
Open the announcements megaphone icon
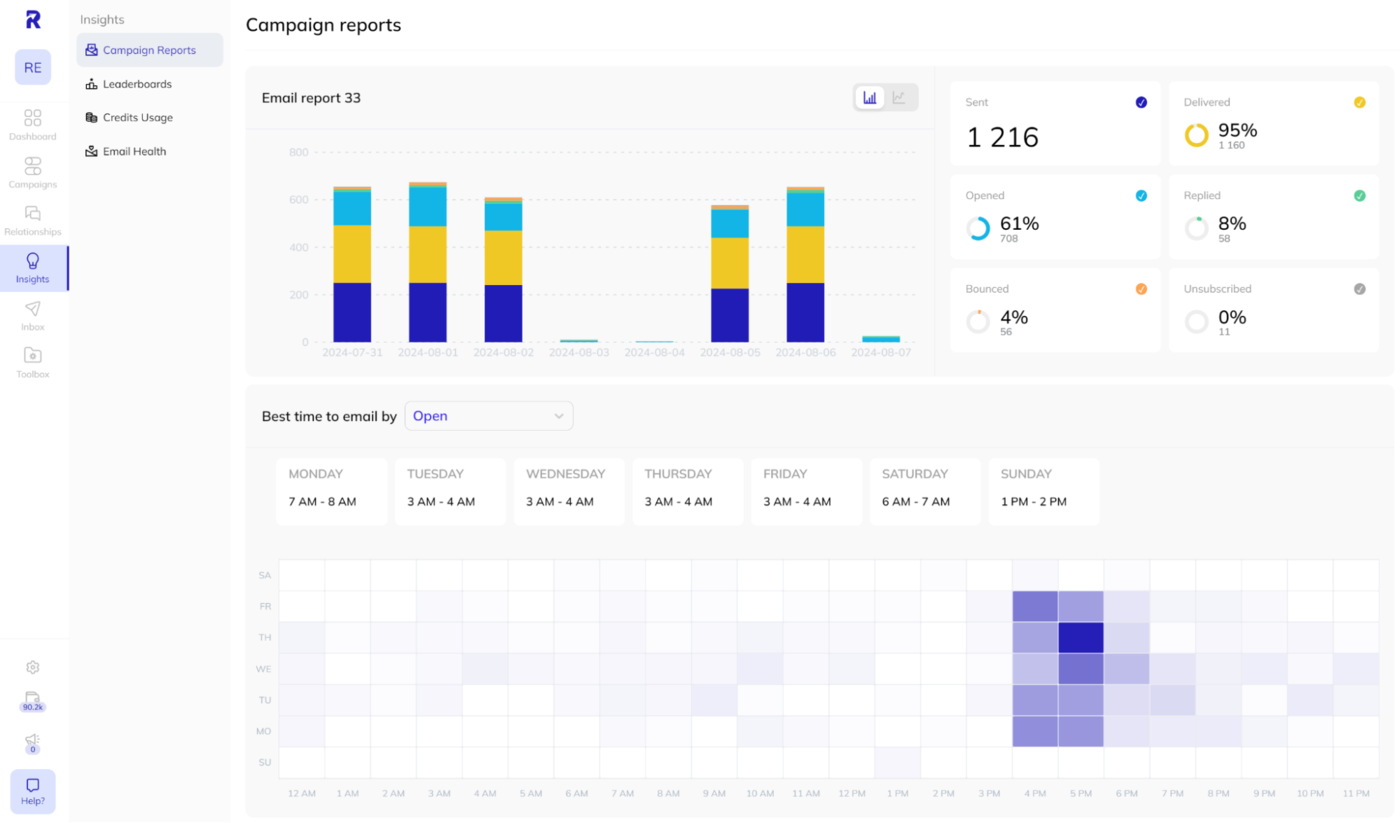point(33,743)
